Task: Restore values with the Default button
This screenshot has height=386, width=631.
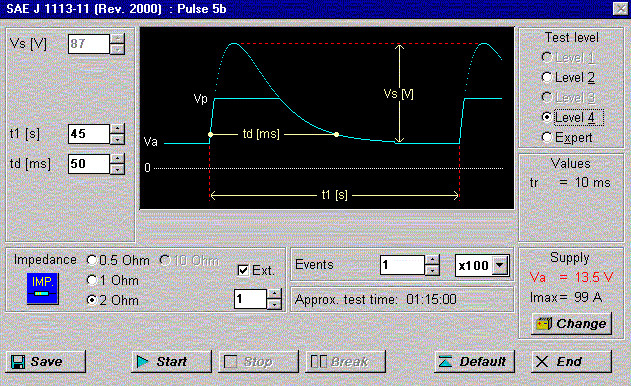Action: 474,361
